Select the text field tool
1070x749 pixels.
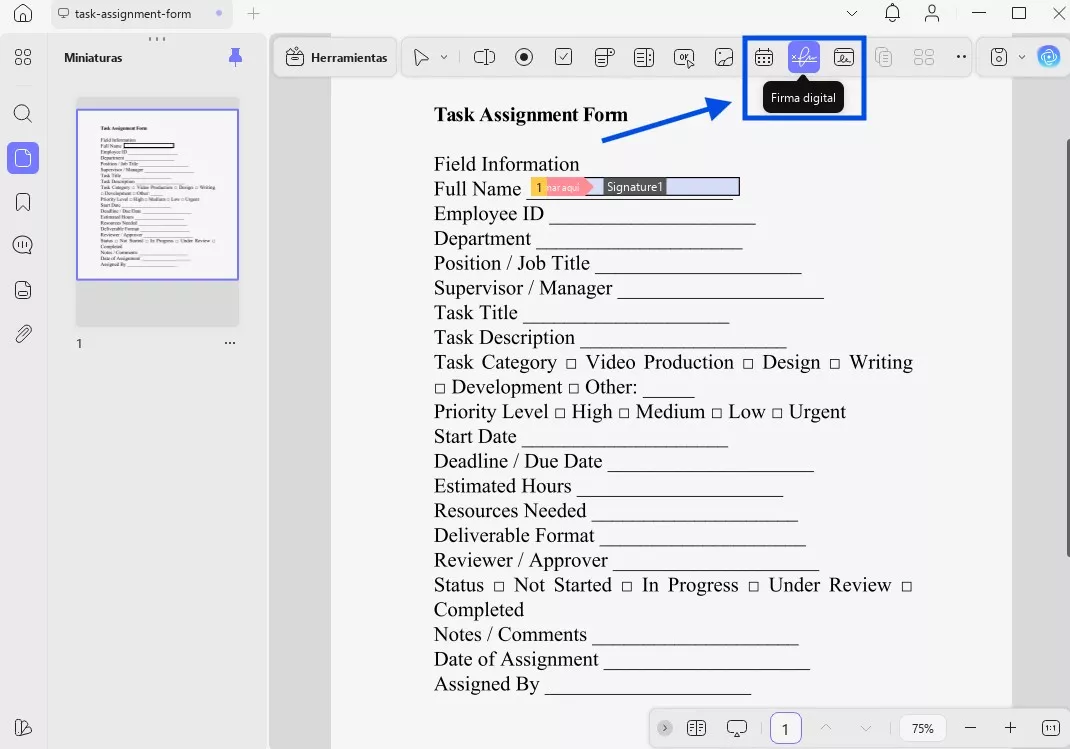click(x=484, y=57)
